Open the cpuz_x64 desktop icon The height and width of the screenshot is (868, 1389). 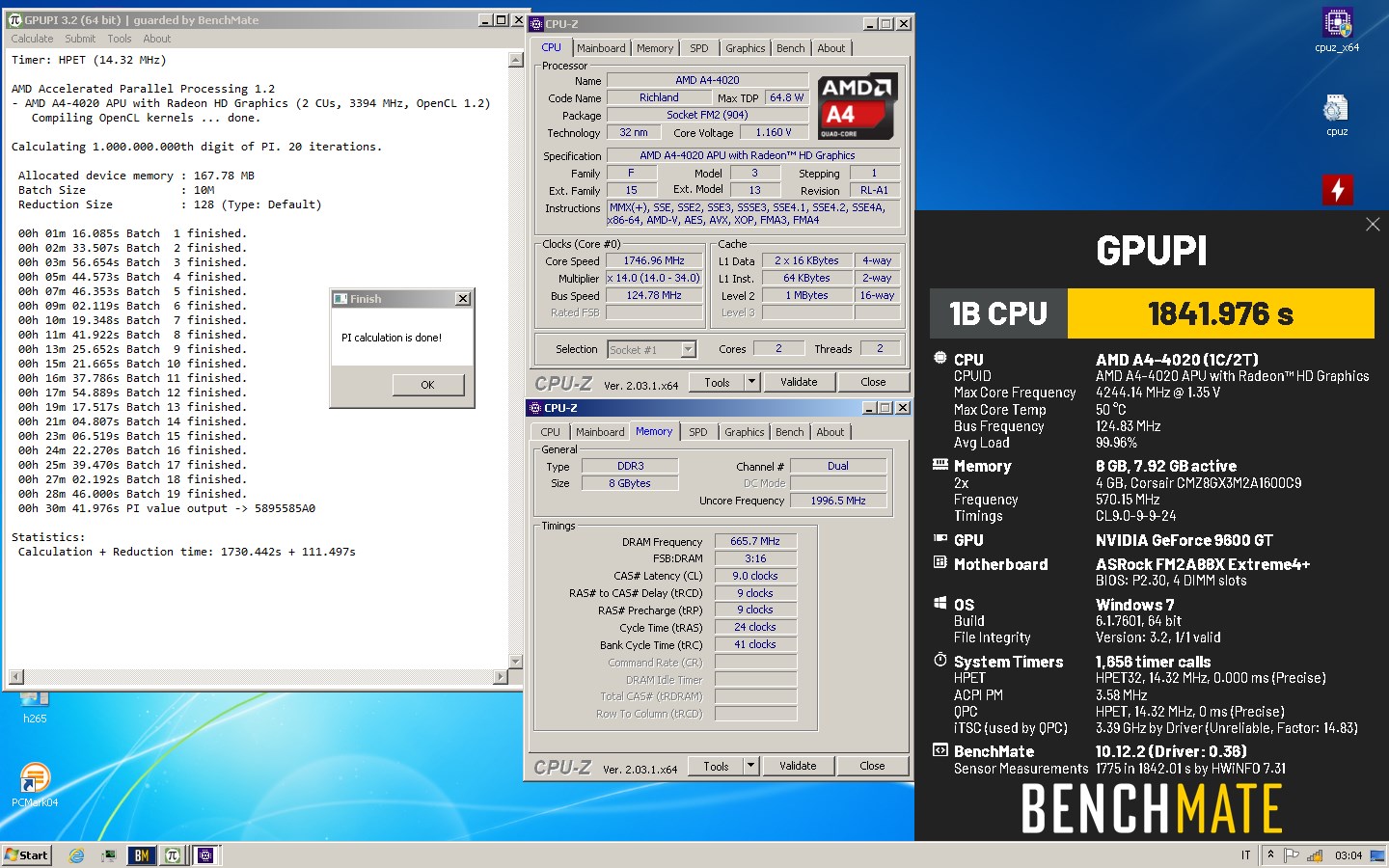[1337, 30]
